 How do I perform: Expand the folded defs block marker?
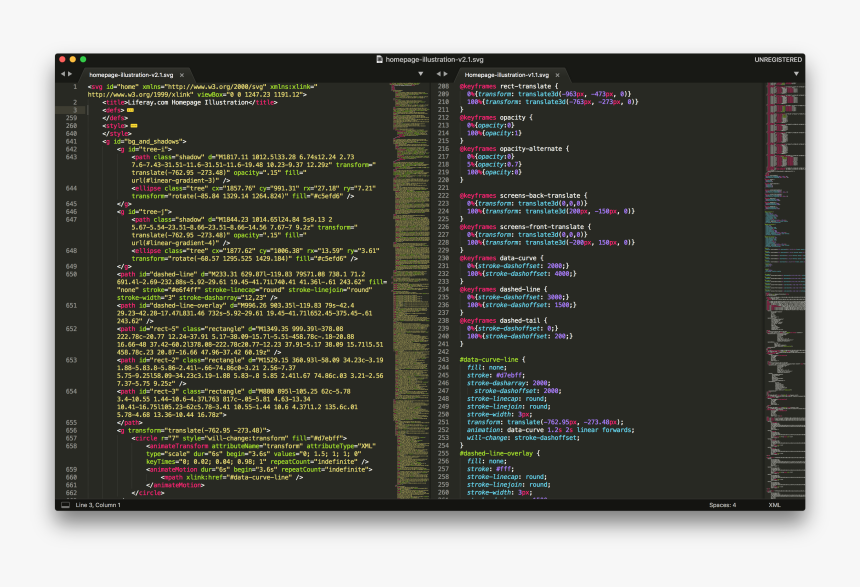tap(130, 109)
